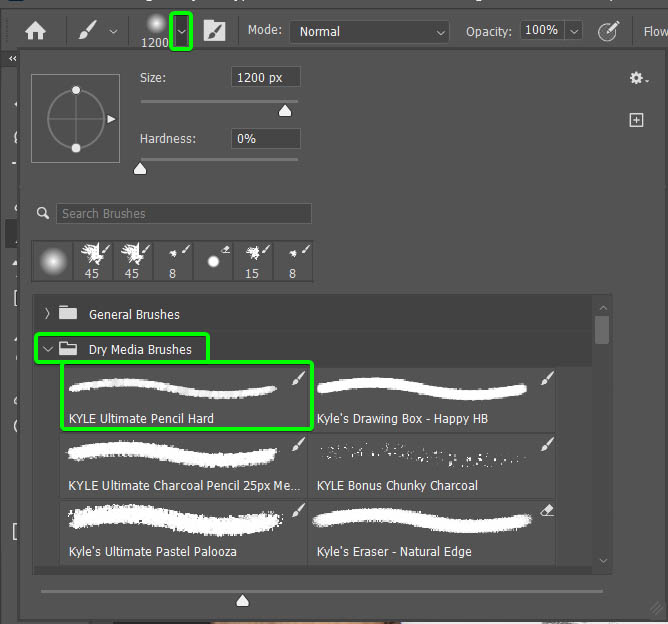Click the Hardness slider handle
This screenshot has height=624, width=668.
140,169
